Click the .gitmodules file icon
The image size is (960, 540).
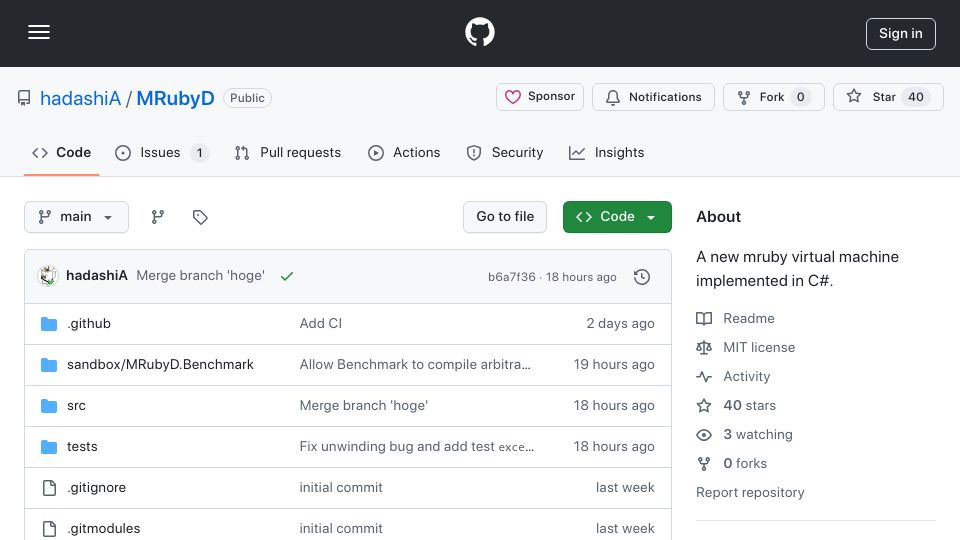49,528
